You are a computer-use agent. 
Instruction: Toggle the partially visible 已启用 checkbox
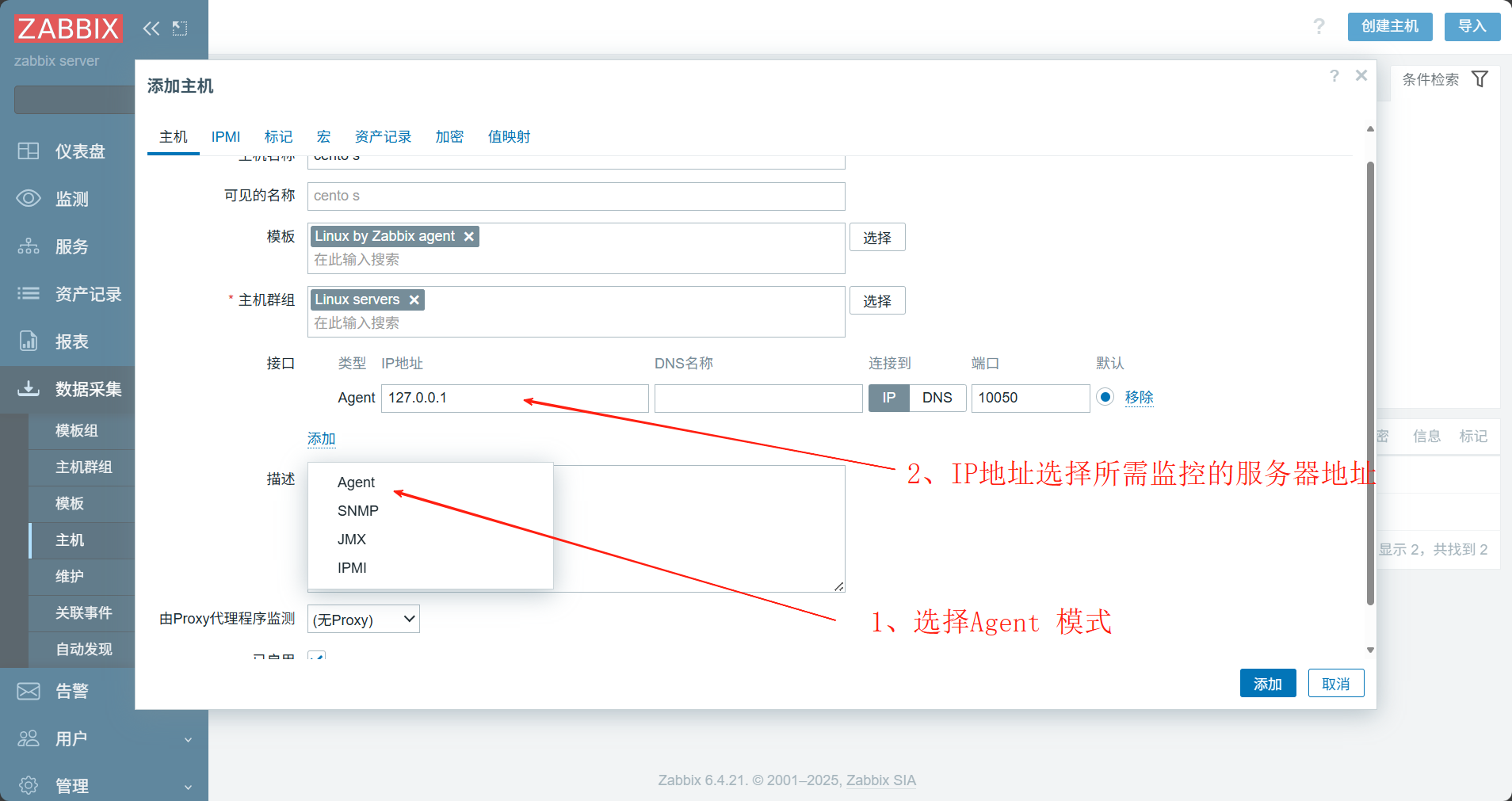point(316,657)
